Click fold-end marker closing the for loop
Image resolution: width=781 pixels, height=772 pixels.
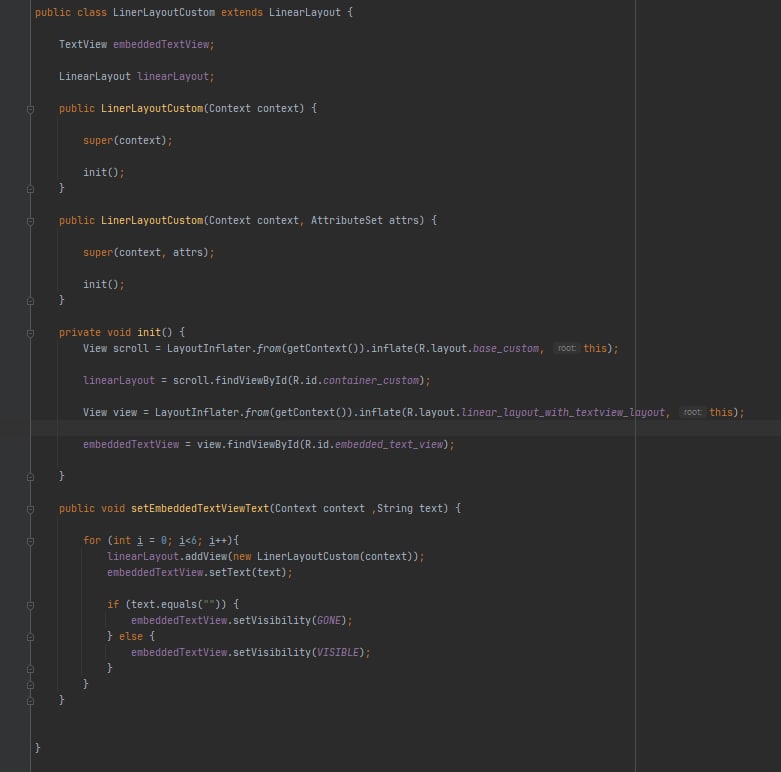point(30,685)
